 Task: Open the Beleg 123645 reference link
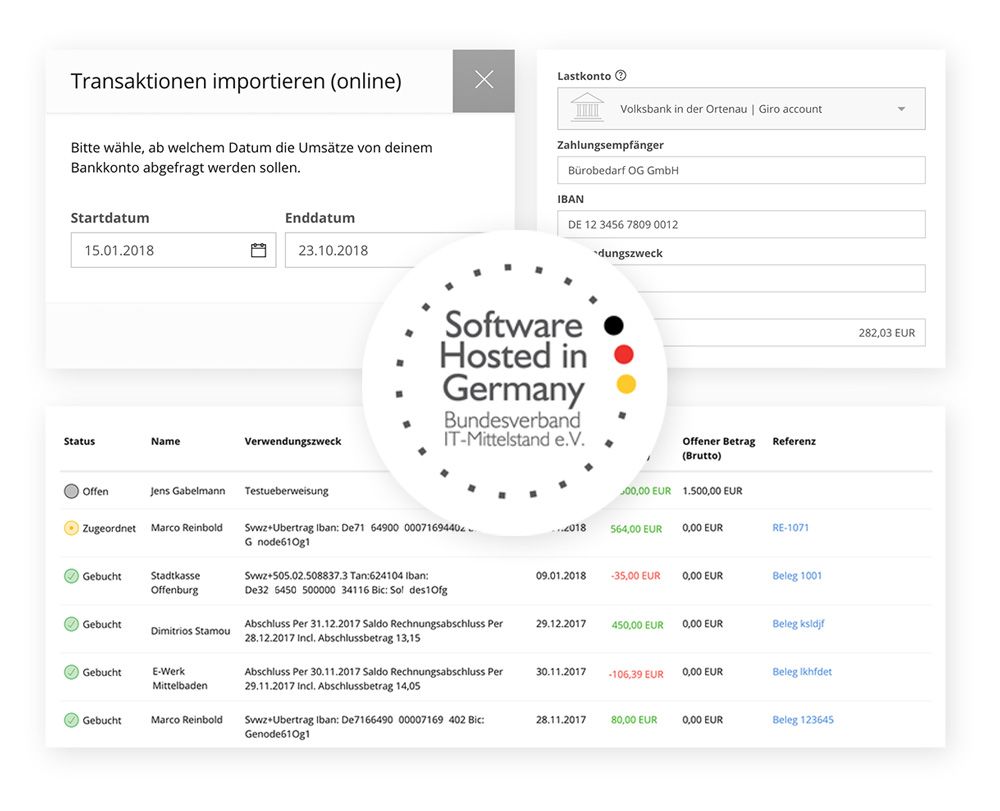[x=802, y=720]
